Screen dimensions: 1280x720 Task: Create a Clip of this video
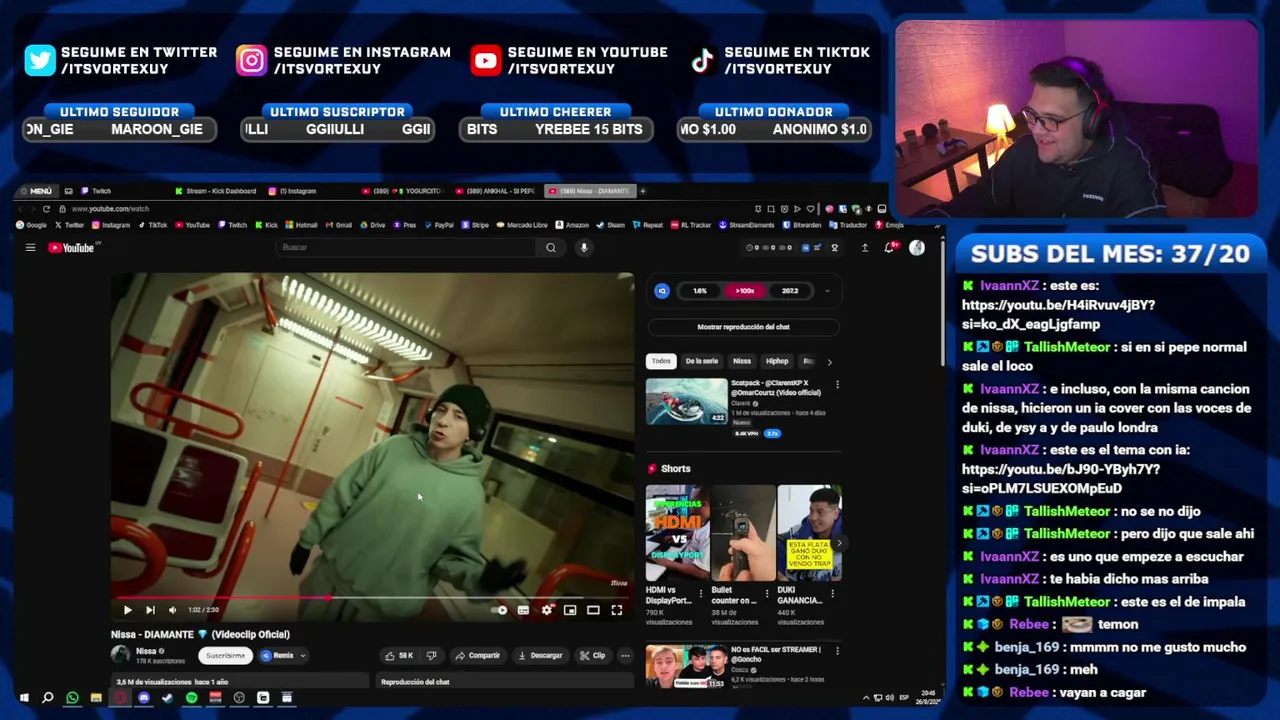[593, 656]
